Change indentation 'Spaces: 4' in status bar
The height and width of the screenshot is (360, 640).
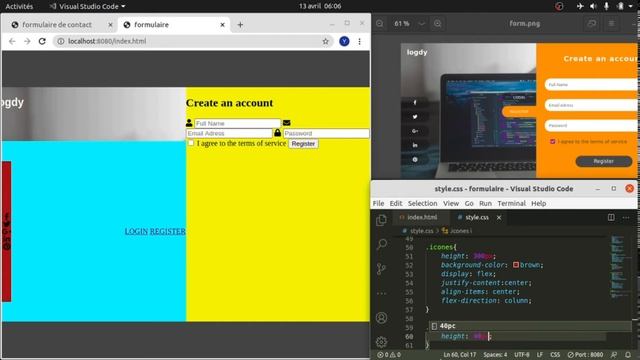pyautogui.click(x=495, y=355)
